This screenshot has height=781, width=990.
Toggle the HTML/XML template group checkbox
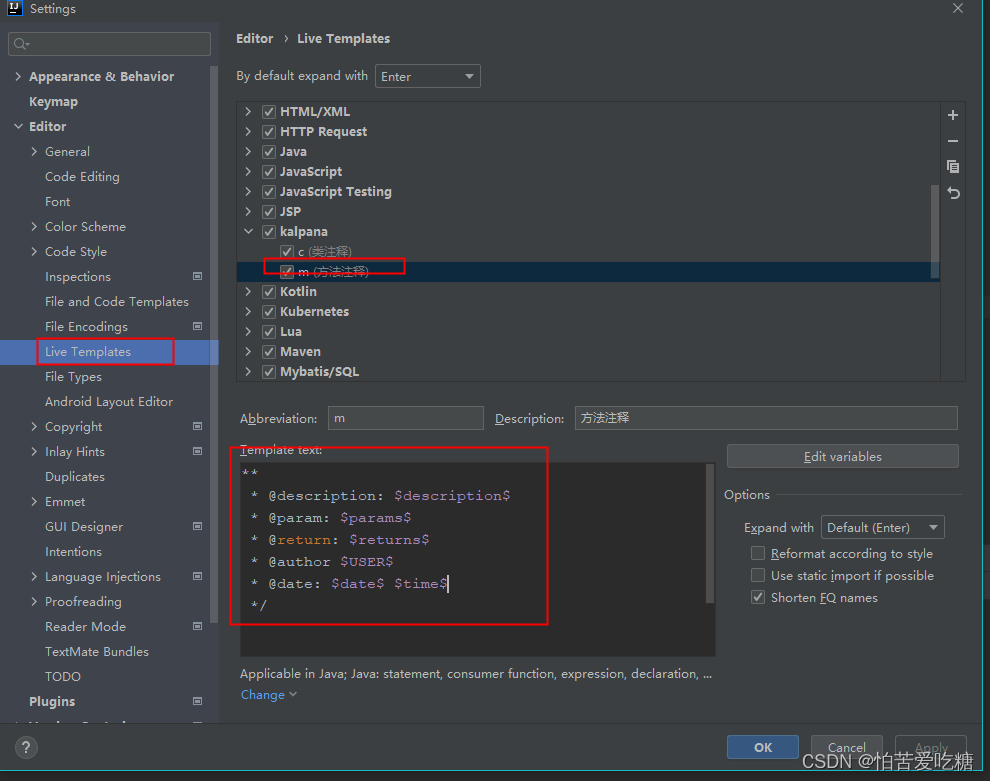point(269,112)
